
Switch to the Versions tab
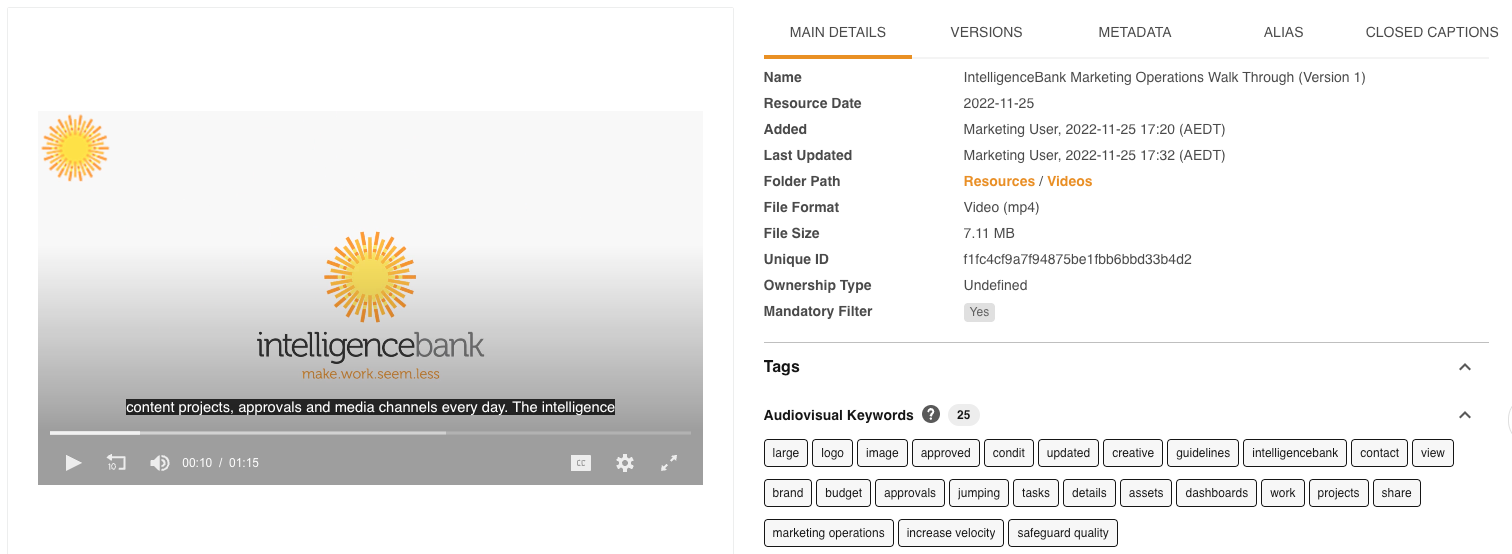click(986, 32)
